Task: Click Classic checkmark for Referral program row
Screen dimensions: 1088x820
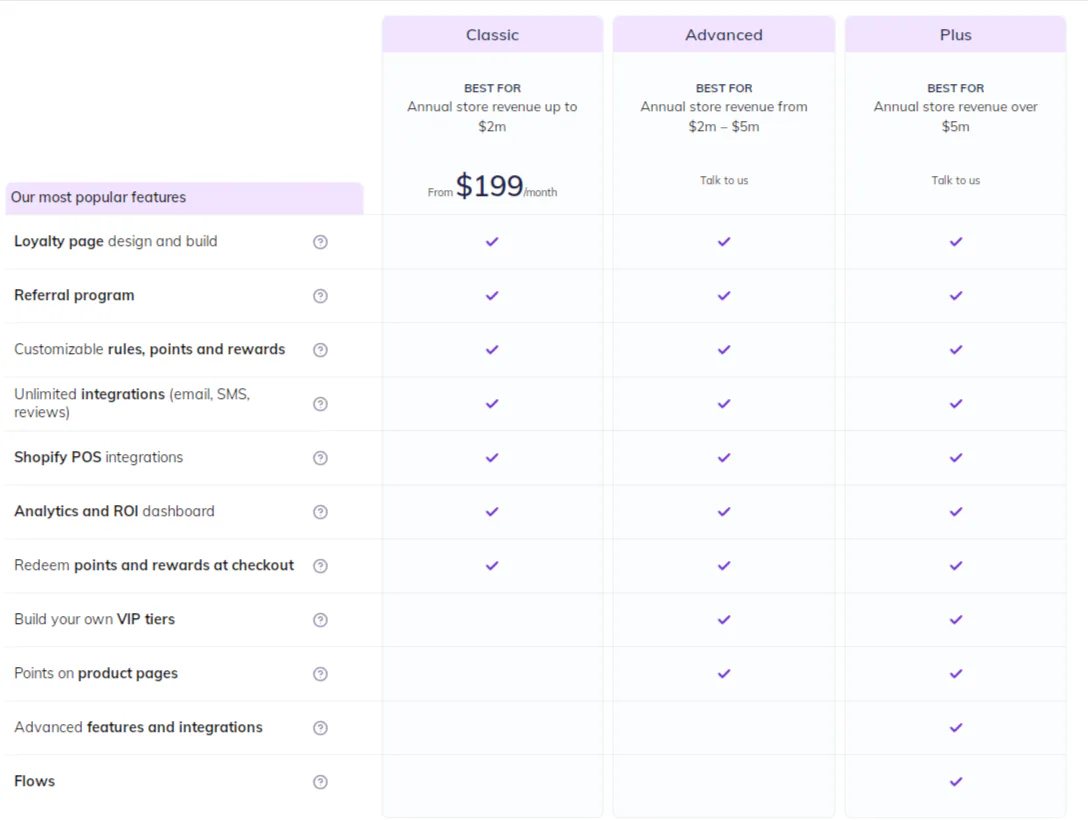Action: click(x=492, y=296)
